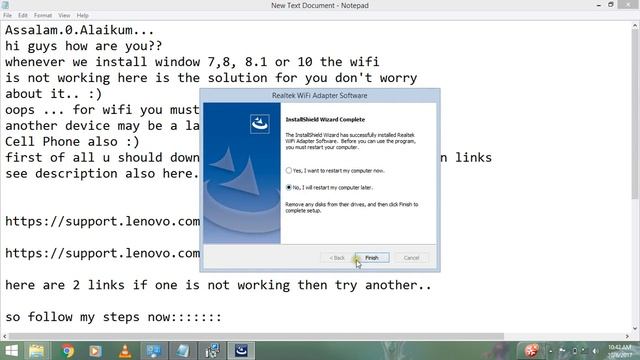Click the second support.lenovo.com link text
The width and height of the screenshot is (640, 360).
click(102, 253)
